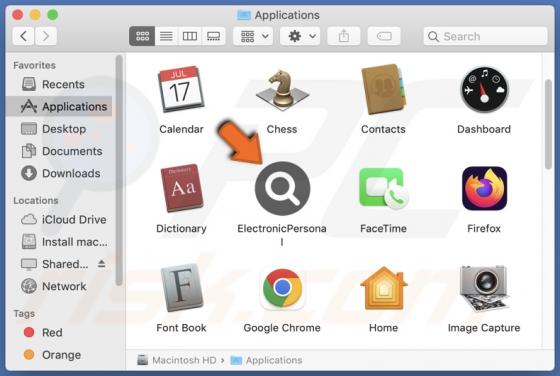
Task: Click the FaceTime app icon
Action: 383,189
